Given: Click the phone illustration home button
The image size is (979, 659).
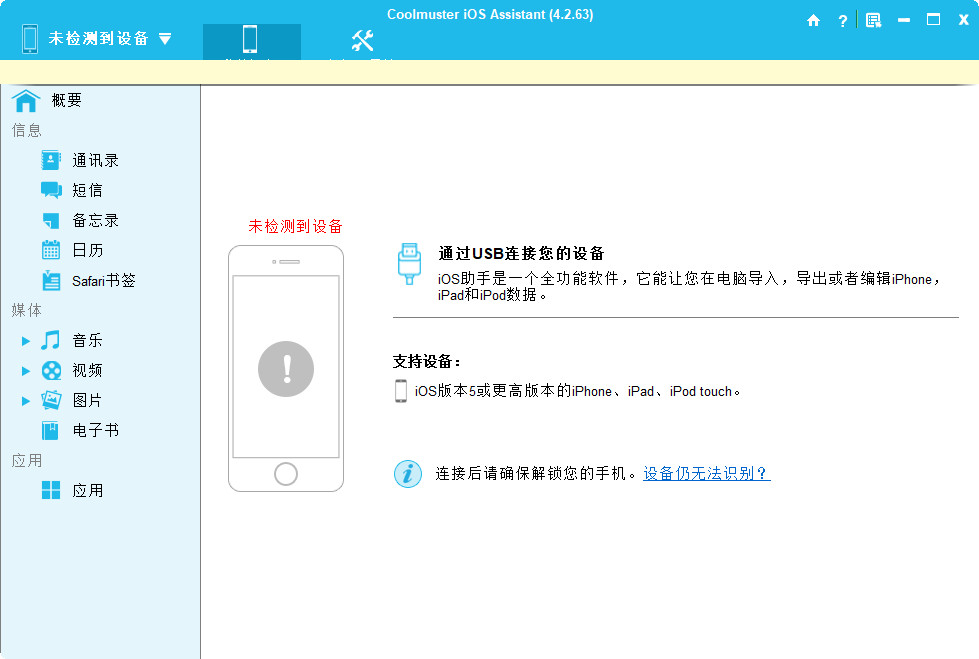Looking at the screenshot, I should point(286,474).
